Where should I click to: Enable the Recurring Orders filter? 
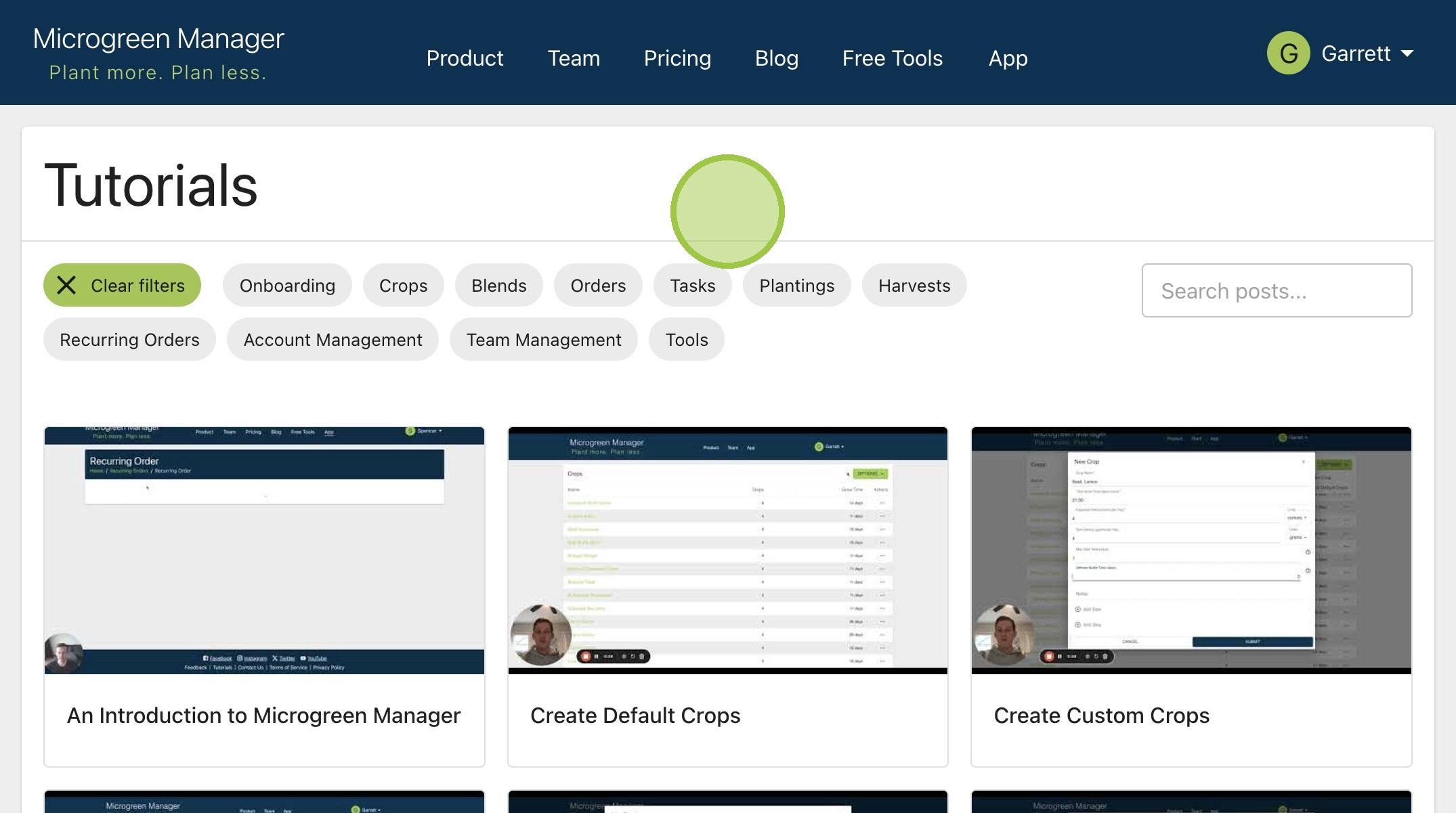click(x=129, y=339)
